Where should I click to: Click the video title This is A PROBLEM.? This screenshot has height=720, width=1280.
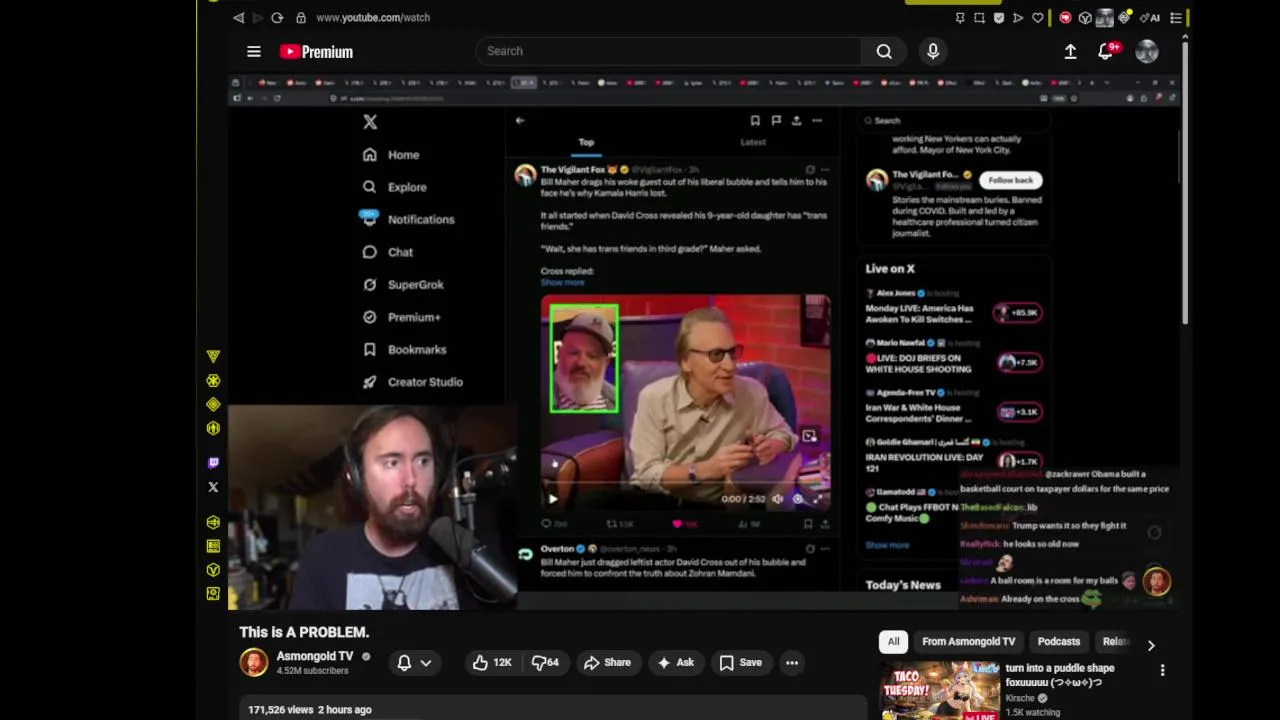pos(304,632)
